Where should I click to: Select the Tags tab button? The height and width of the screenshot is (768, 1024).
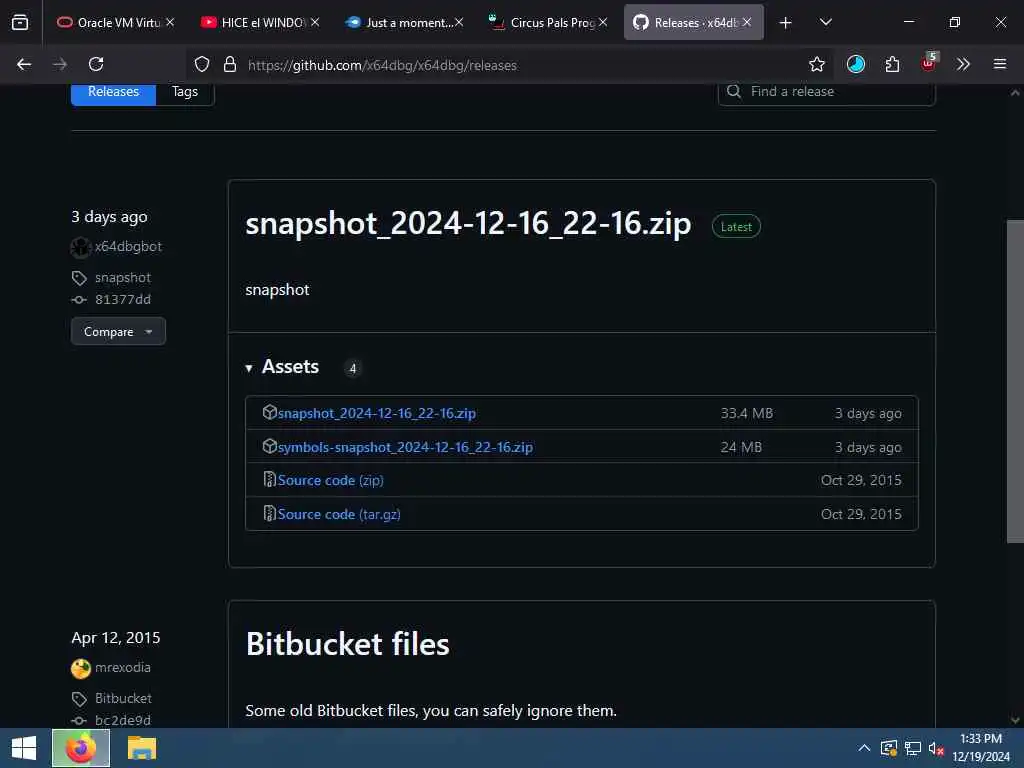pos(185,91)
